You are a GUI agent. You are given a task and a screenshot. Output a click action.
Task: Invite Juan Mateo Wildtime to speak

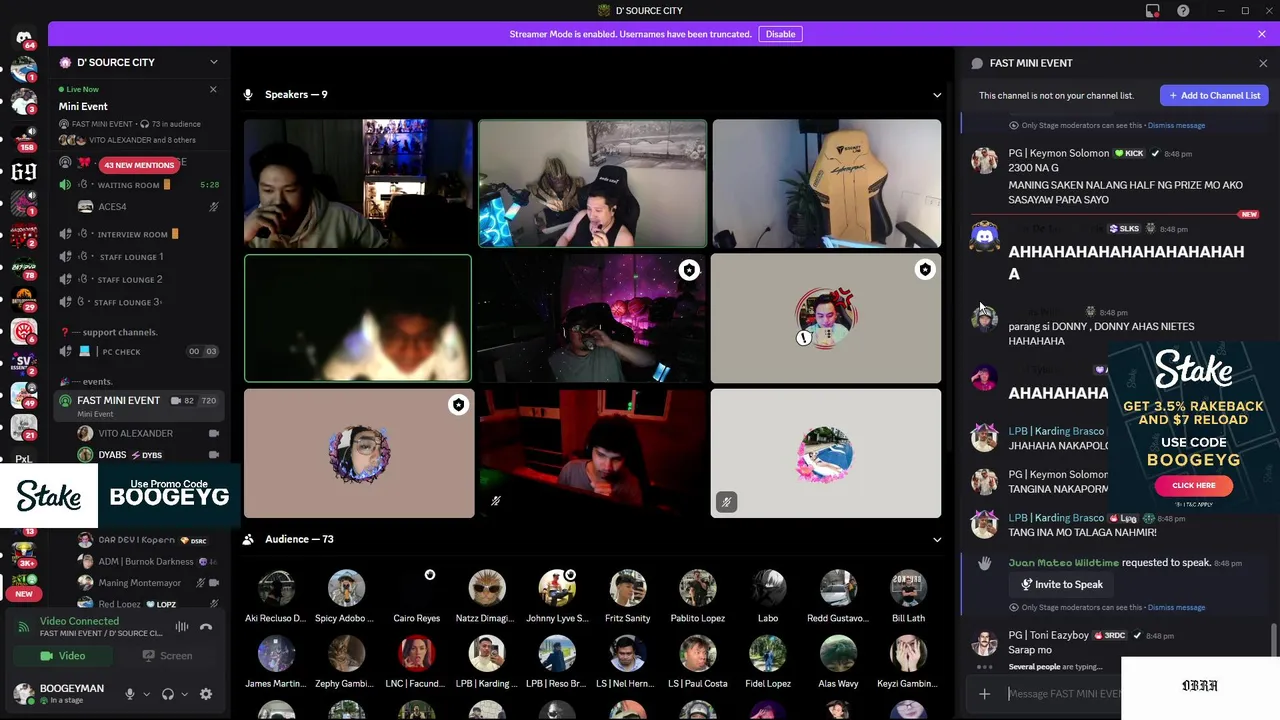(1061, 585)
